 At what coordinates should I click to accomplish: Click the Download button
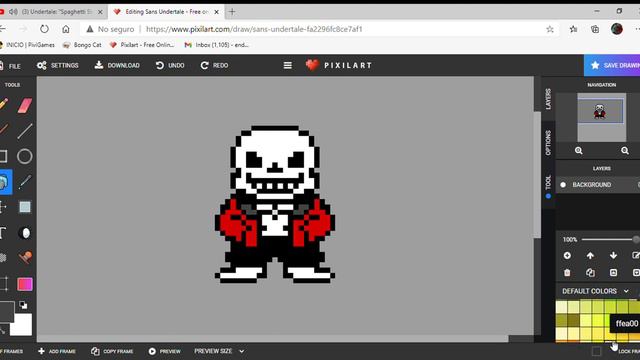point(117,65)
